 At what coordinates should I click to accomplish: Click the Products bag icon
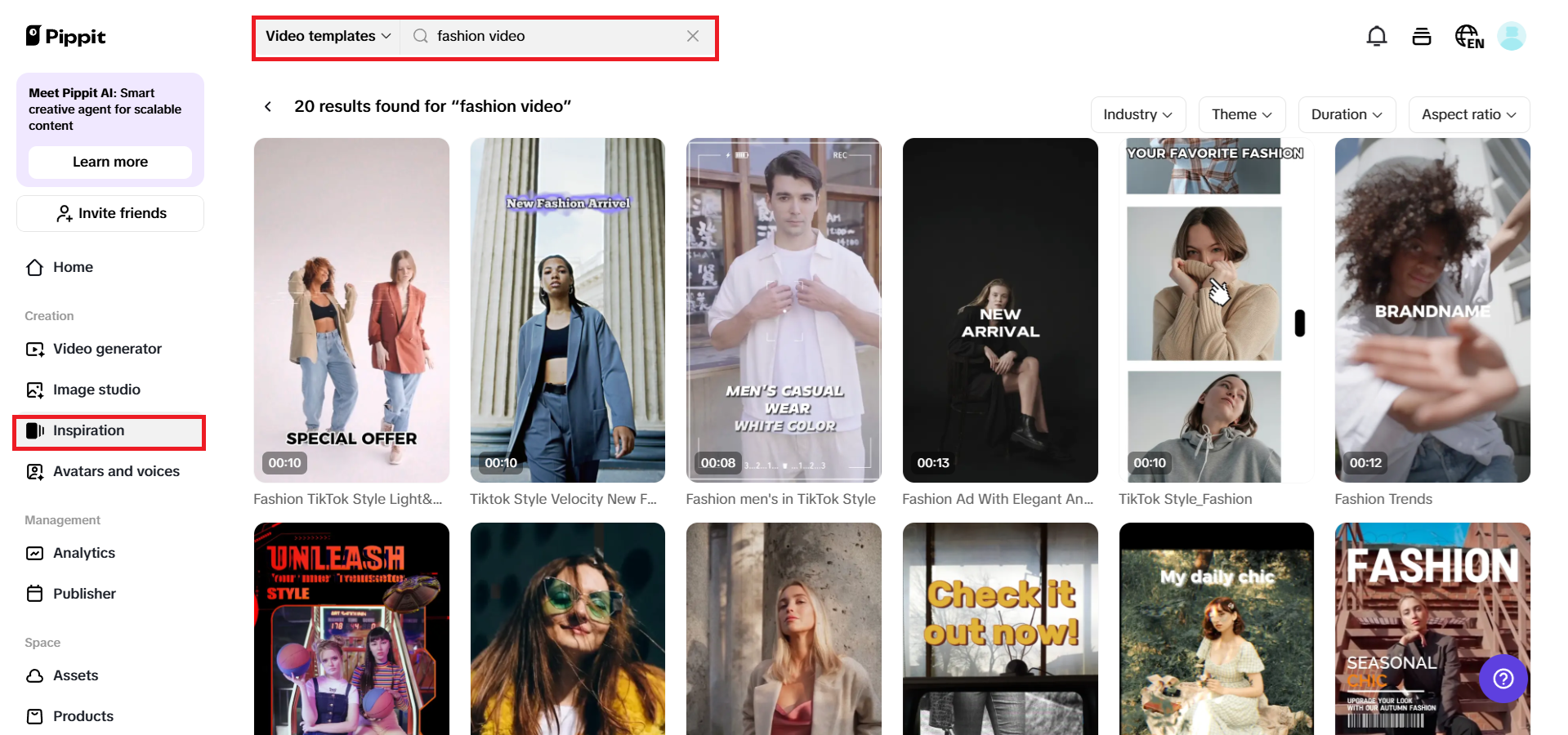34,716
